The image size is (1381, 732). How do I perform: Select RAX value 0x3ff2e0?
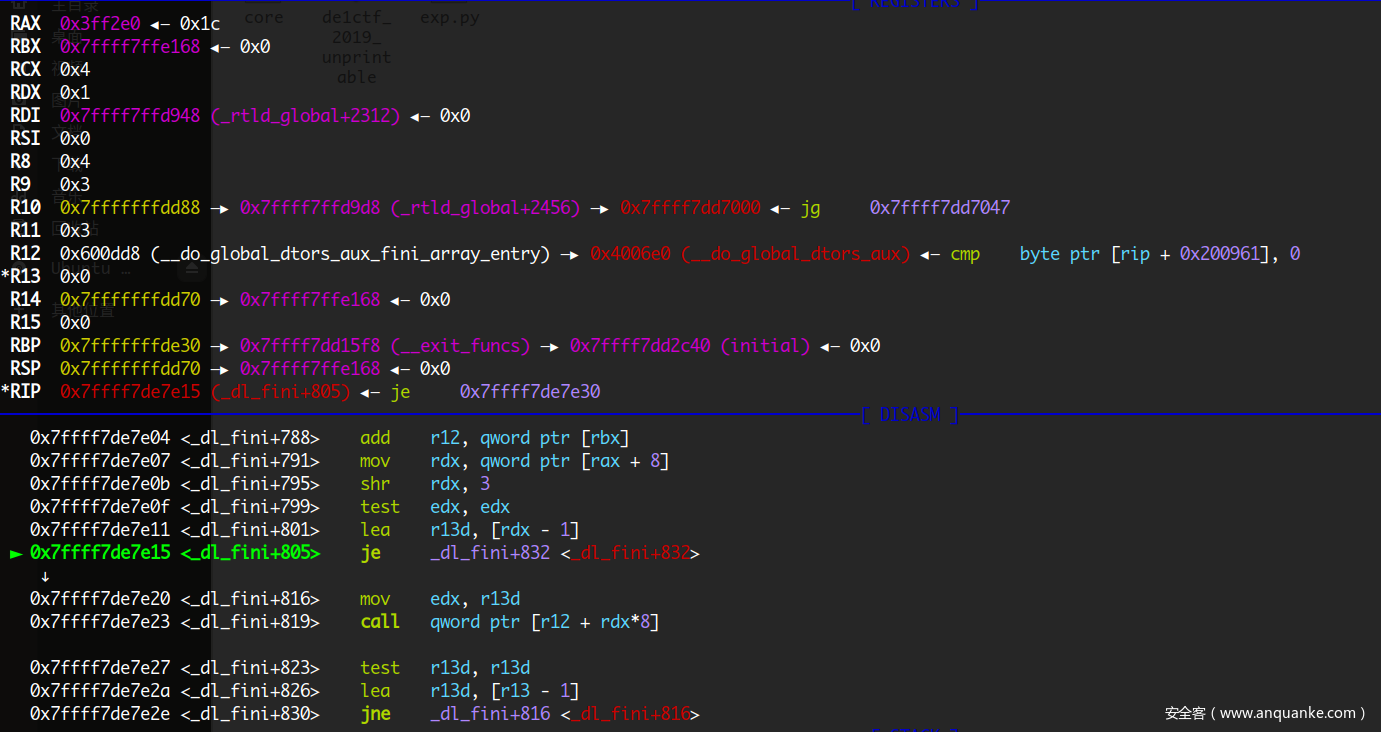(x=100, y=23)
